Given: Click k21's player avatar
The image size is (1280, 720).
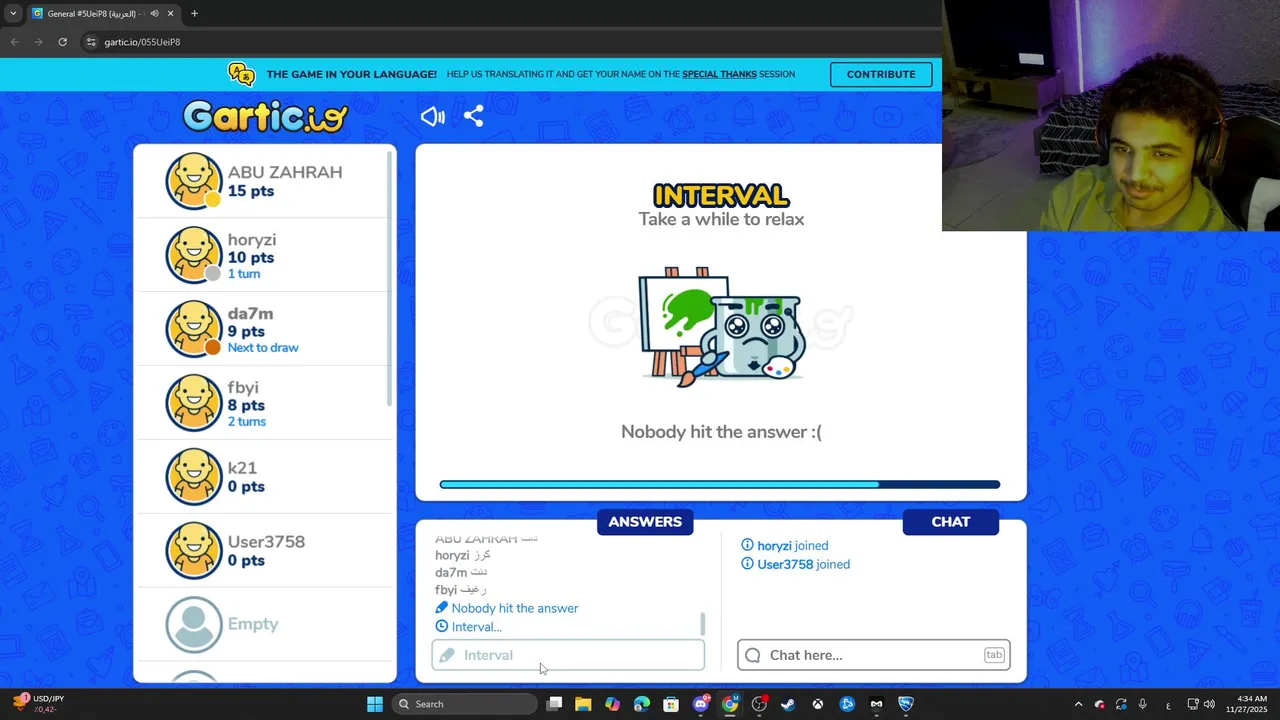Looking at the screenshot, I should point(193,477).
